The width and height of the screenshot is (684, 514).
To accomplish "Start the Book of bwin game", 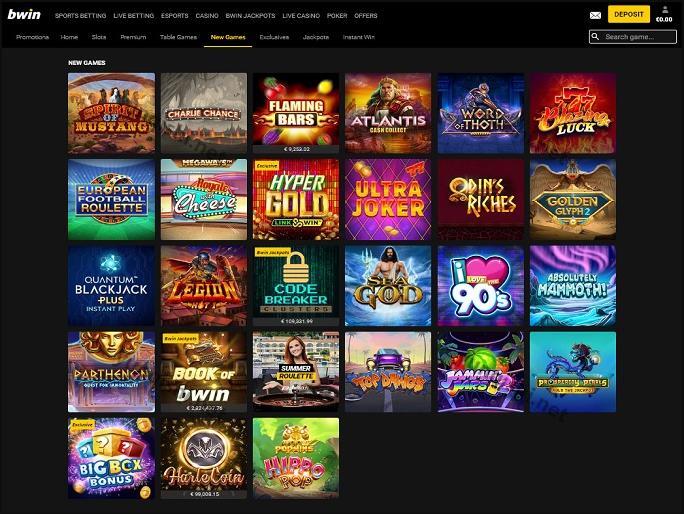I will [x=204, y=372].
